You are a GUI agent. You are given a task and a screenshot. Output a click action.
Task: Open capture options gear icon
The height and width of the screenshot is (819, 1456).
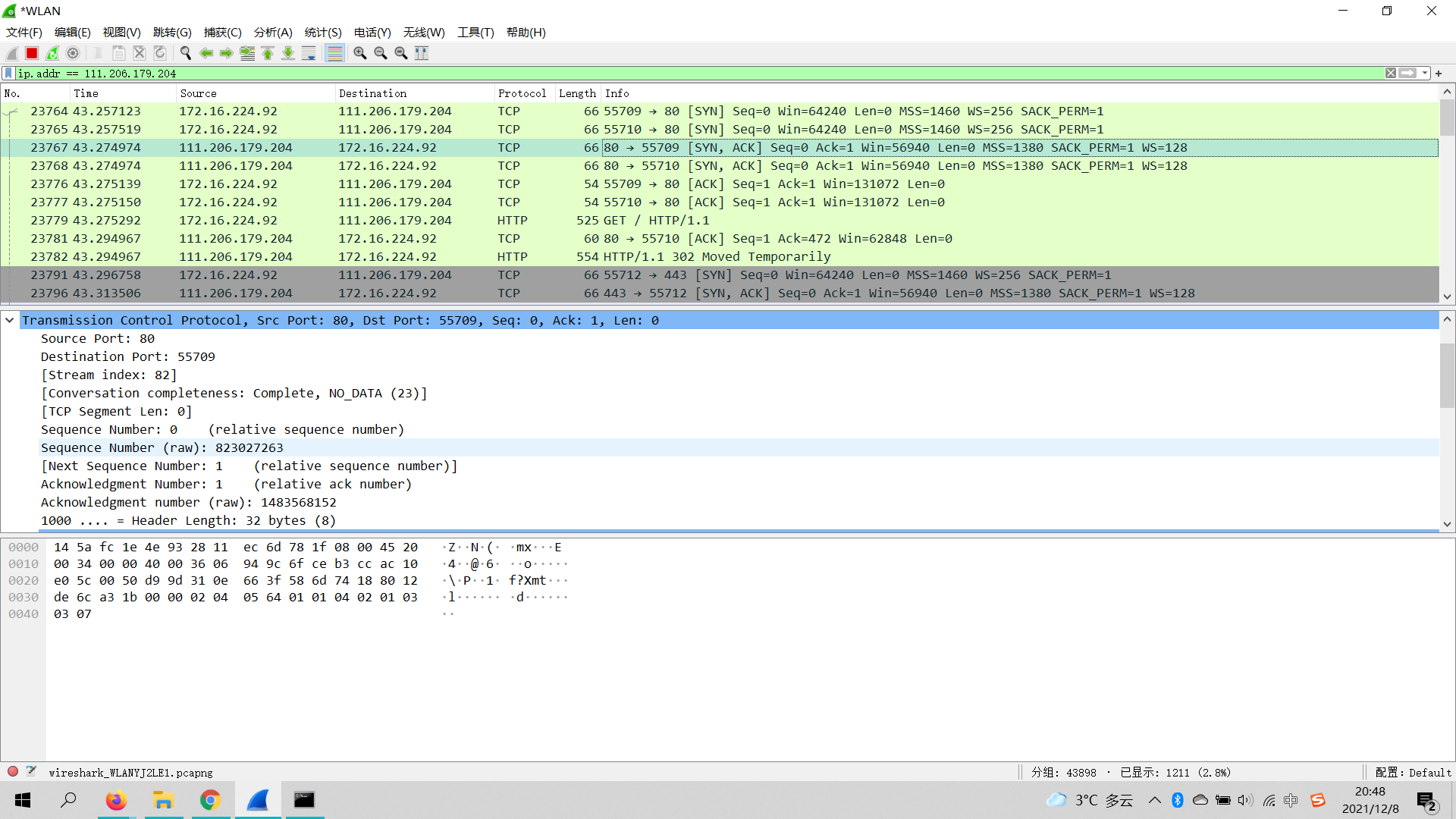(73, 53)
